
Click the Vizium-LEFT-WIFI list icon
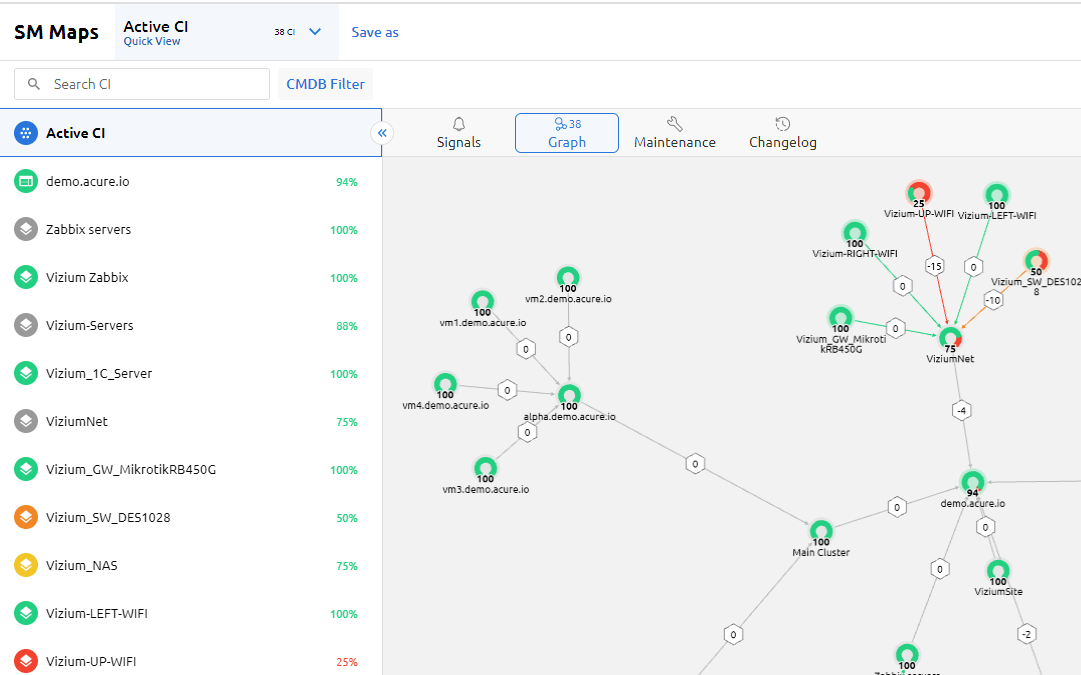[x=26, y=613]
